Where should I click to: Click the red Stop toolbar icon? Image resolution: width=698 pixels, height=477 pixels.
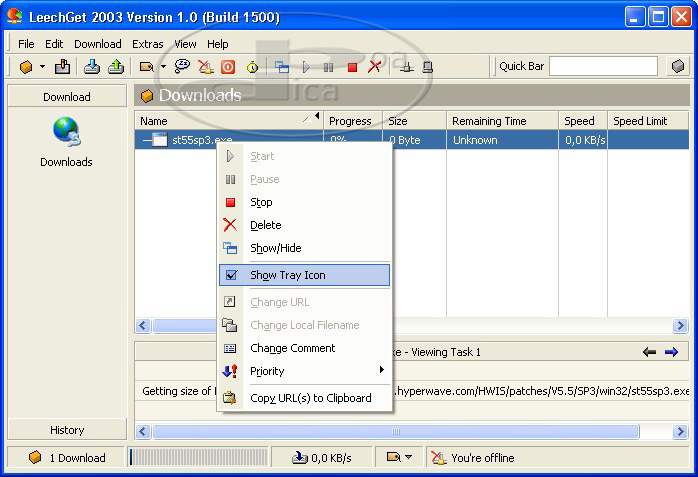352,67
